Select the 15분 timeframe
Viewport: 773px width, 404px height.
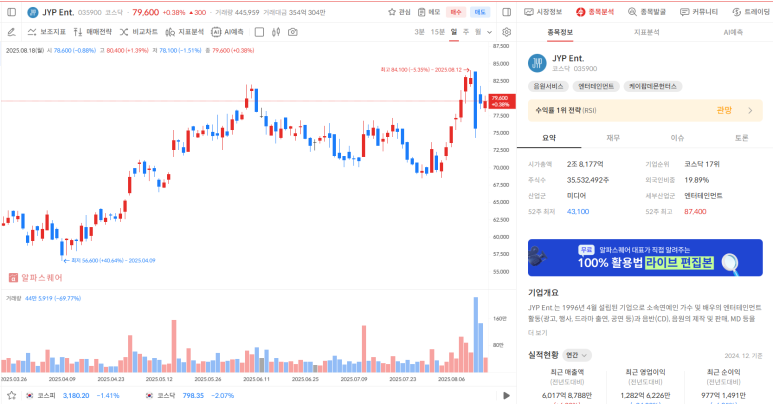tap(437, 32)
